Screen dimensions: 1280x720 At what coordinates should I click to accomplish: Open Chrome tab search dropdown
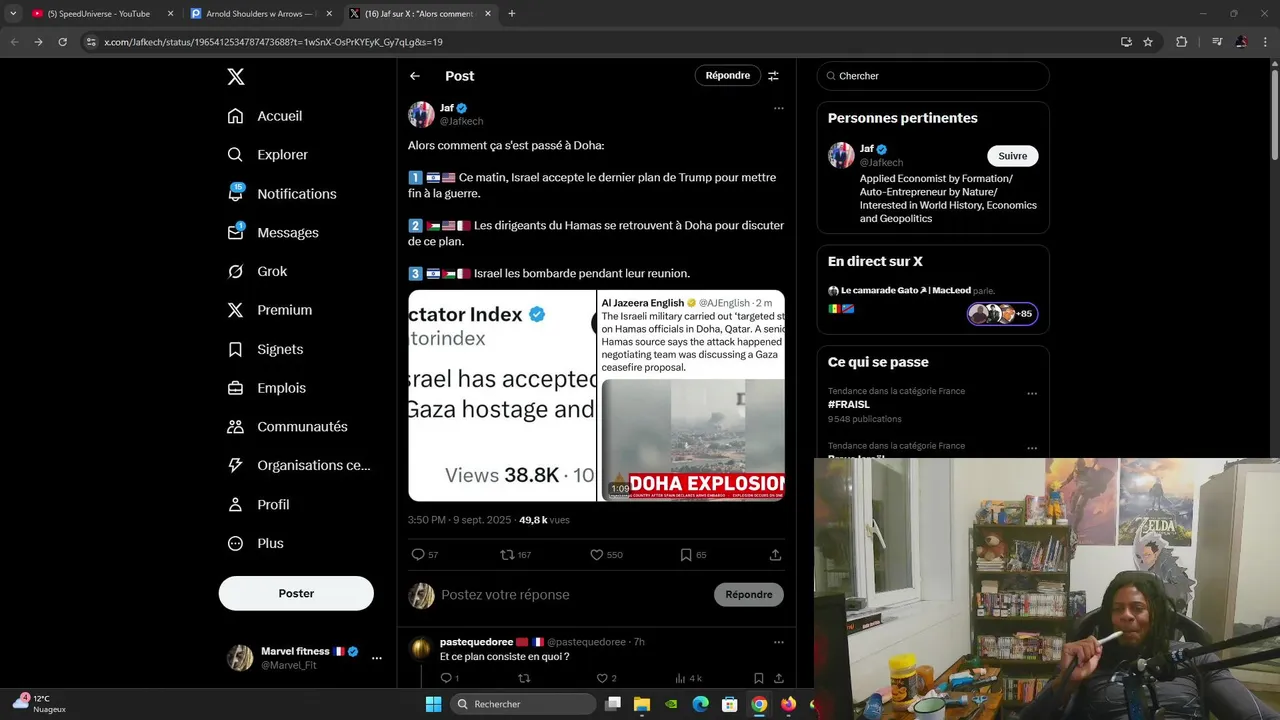pos(12,14)
